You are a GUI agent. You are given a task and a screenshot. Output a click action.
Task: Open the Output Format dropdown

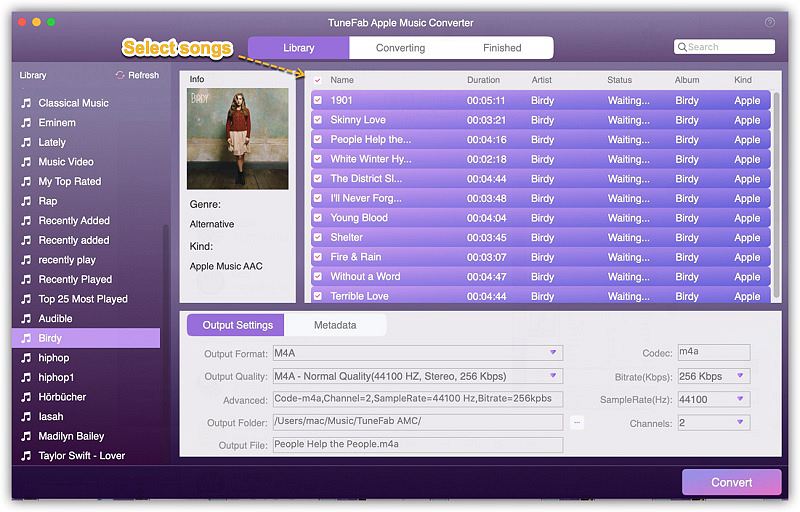pyautogui.click(x=552, y=353)
